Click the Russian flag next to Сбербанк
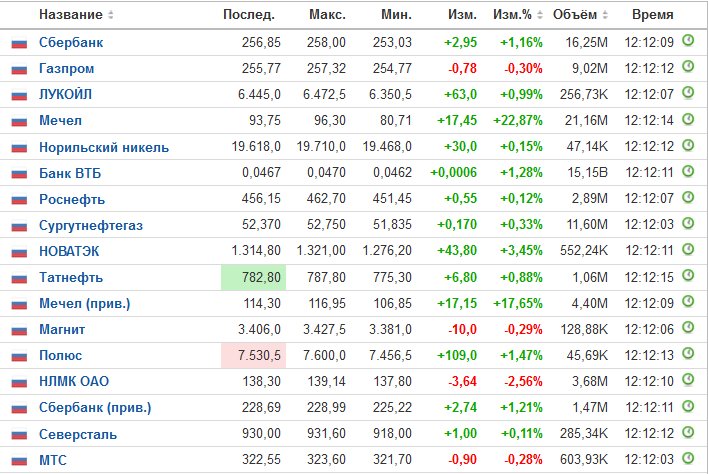This screenshot has width=708, height=474. pos(19,43)
